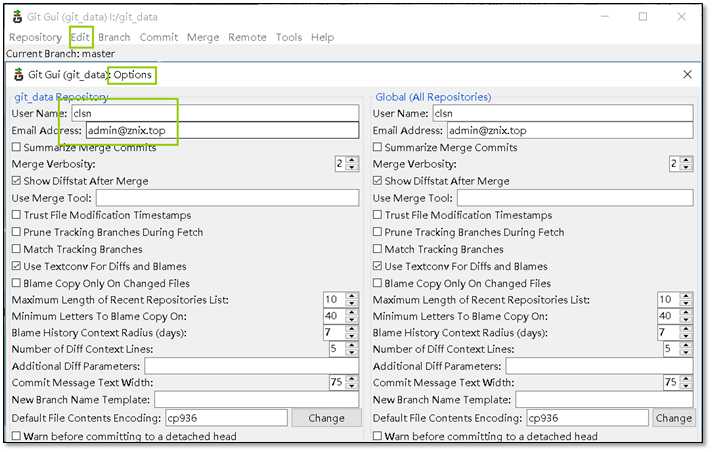Click 'Current Branch: master' label

(60, 54)
